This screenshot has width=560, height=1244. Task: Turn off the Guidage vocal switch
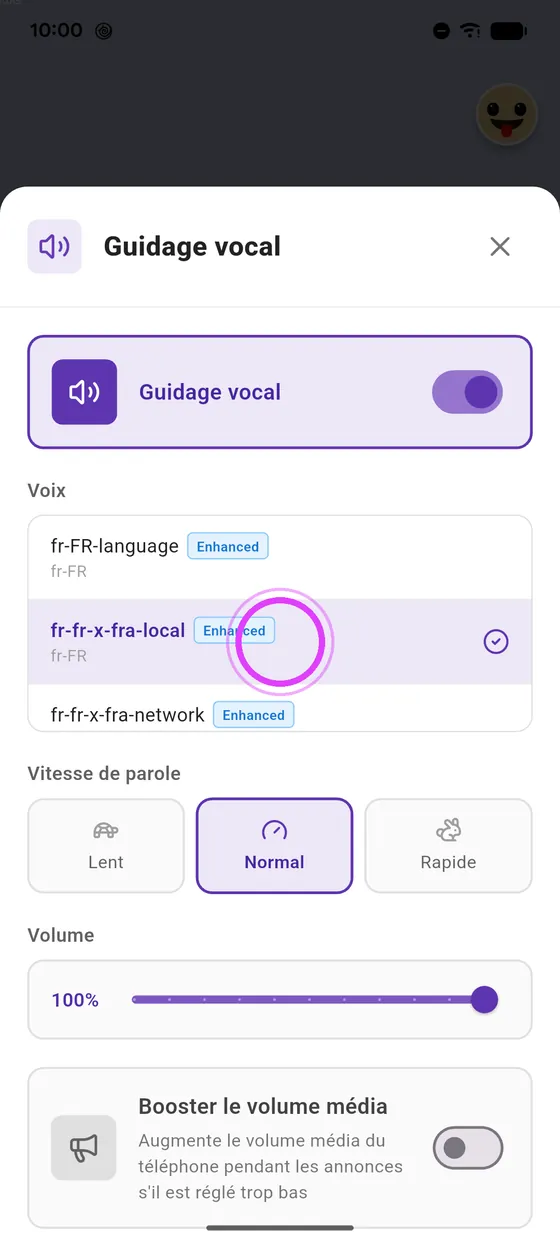467,392
